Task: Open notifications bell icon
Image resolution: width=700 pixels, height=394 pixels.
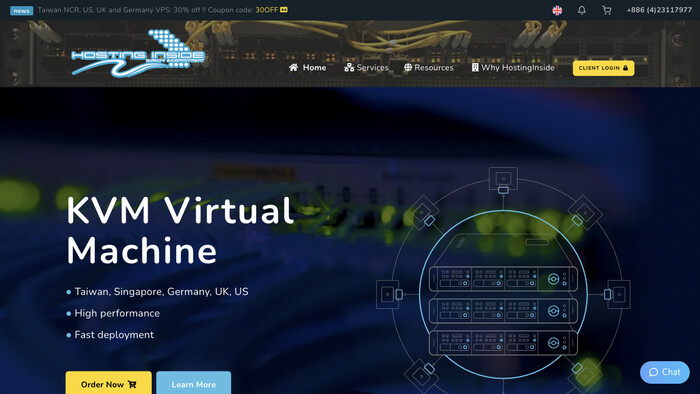Action: [581, 10]
